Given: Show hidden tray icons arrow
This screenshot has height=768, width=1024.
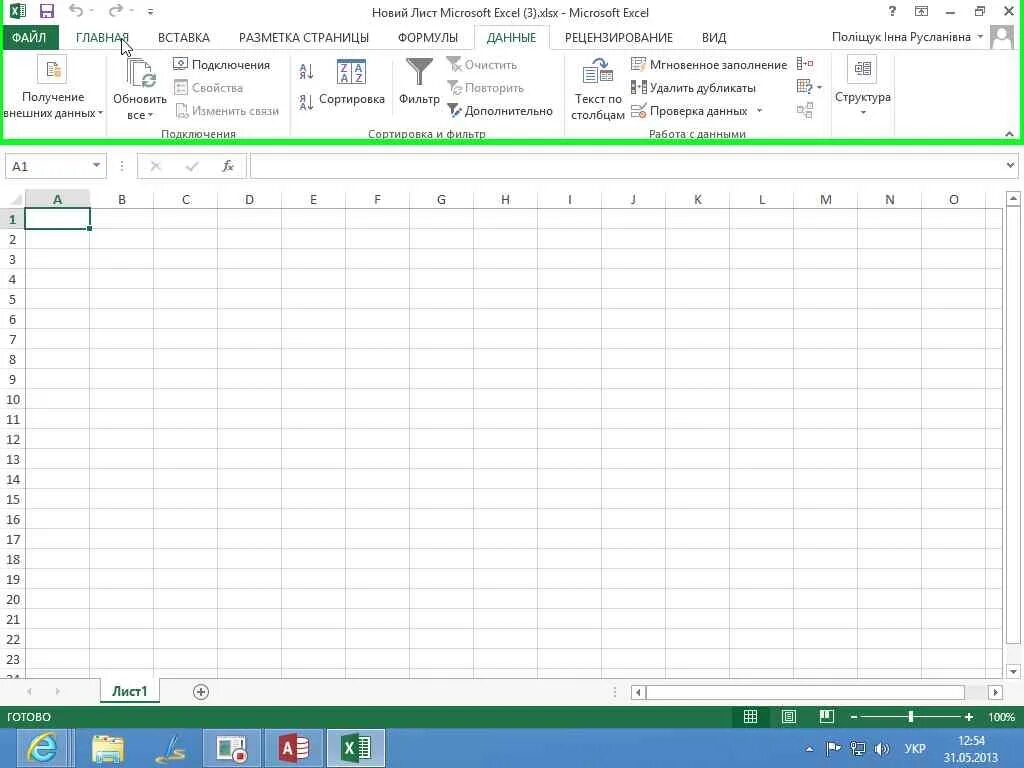Looking at the screenshot, I should [809, 749].
